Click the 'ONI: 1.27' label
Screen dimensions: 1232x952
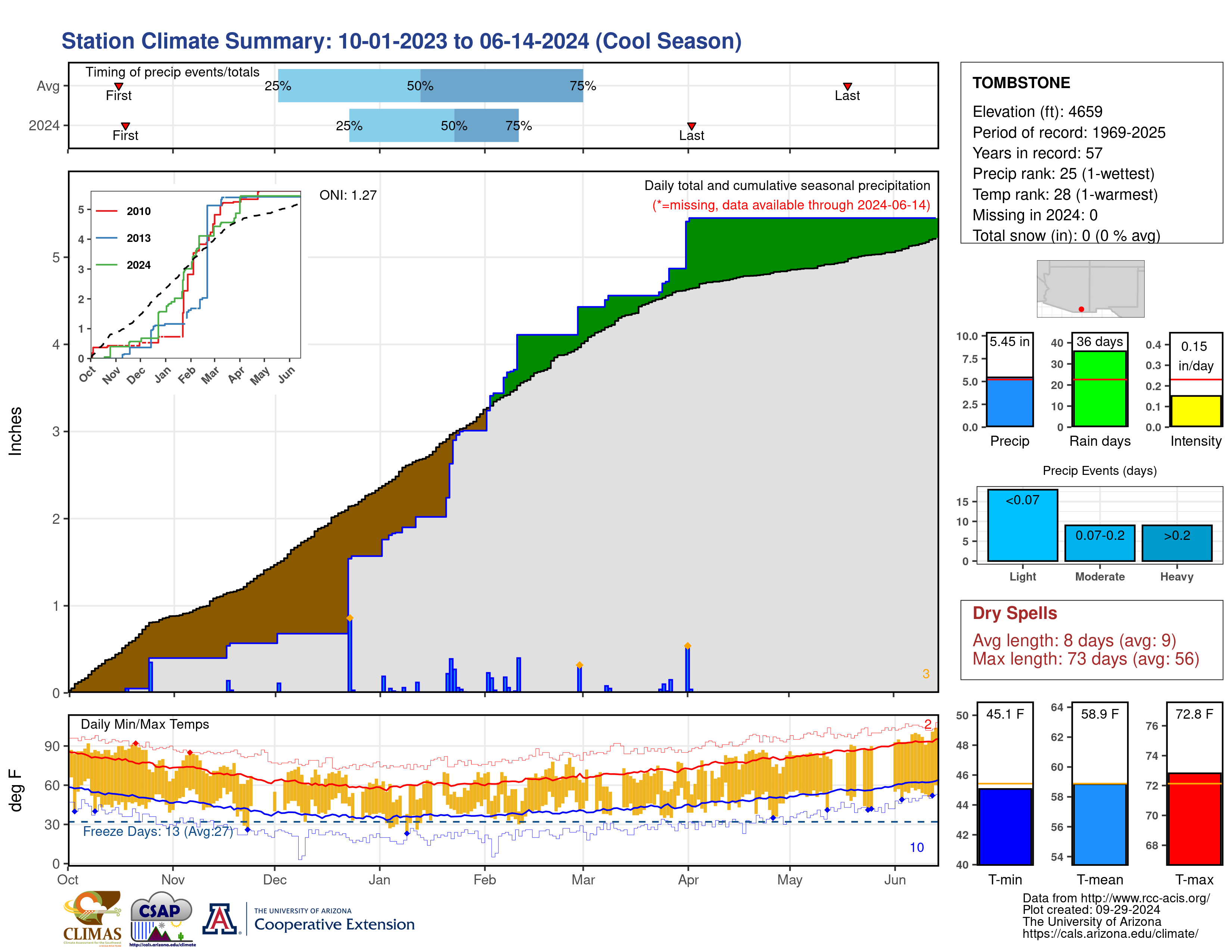pos(348,195)
